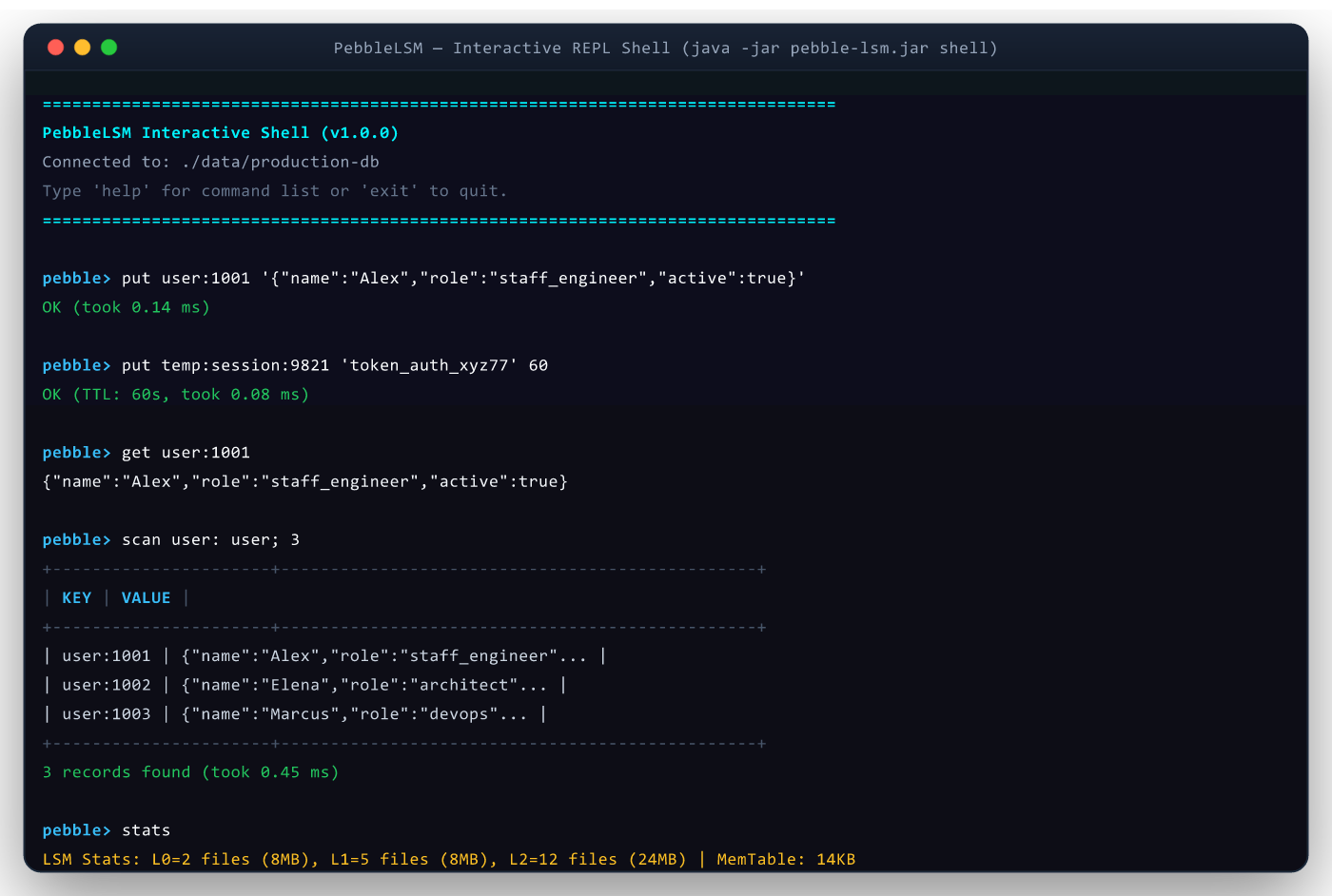Click the 'KEY' table header
This screenshot has width=1332, height=896.
click(x=77, y=597)
